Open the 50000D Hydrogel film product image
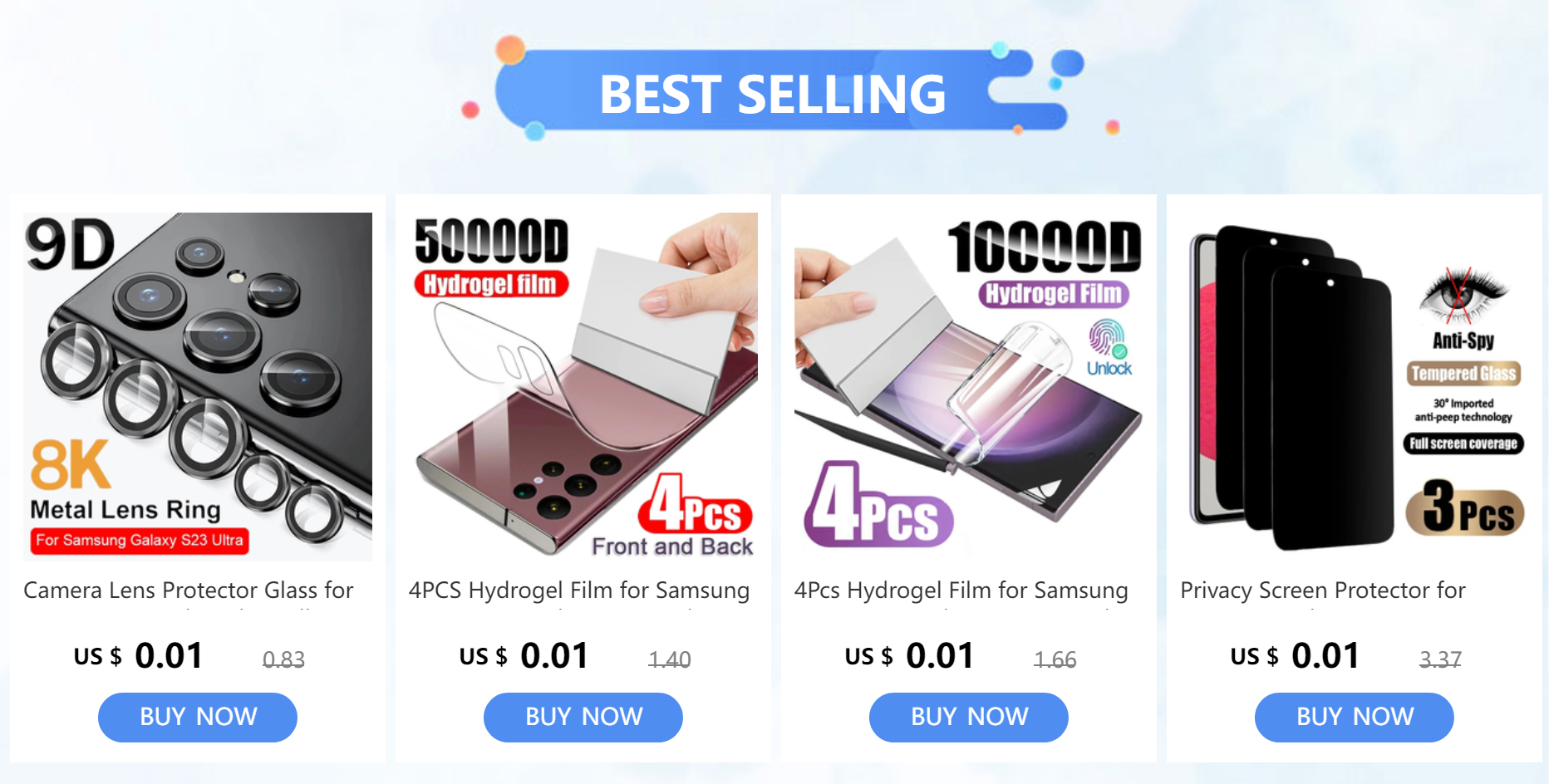 tap(583, 386)
